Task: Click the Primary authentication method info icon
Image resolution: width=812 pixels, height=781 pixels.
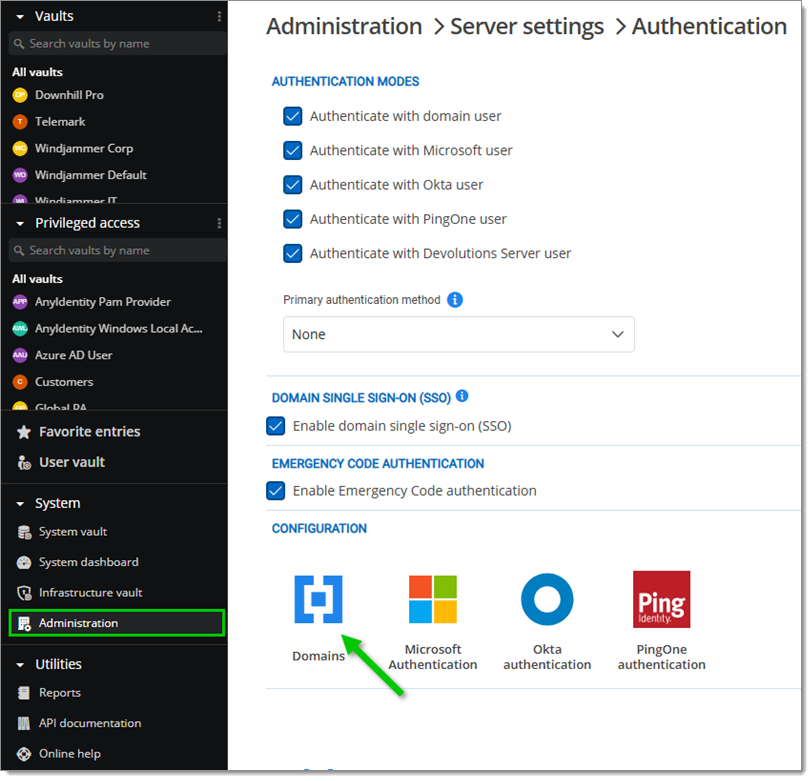Action: point(455,300)
